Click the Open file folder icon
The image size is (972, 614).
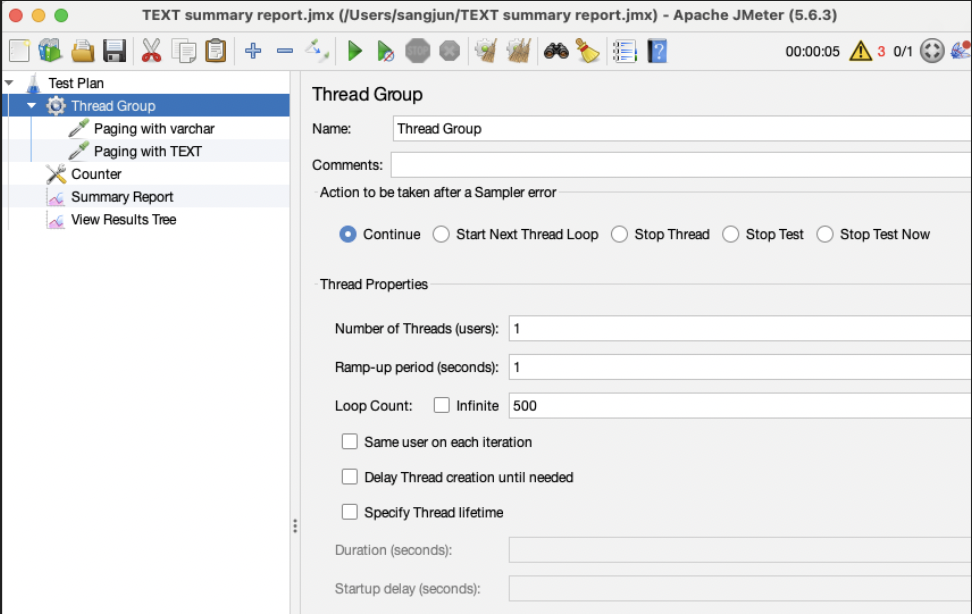coord(82,51)
